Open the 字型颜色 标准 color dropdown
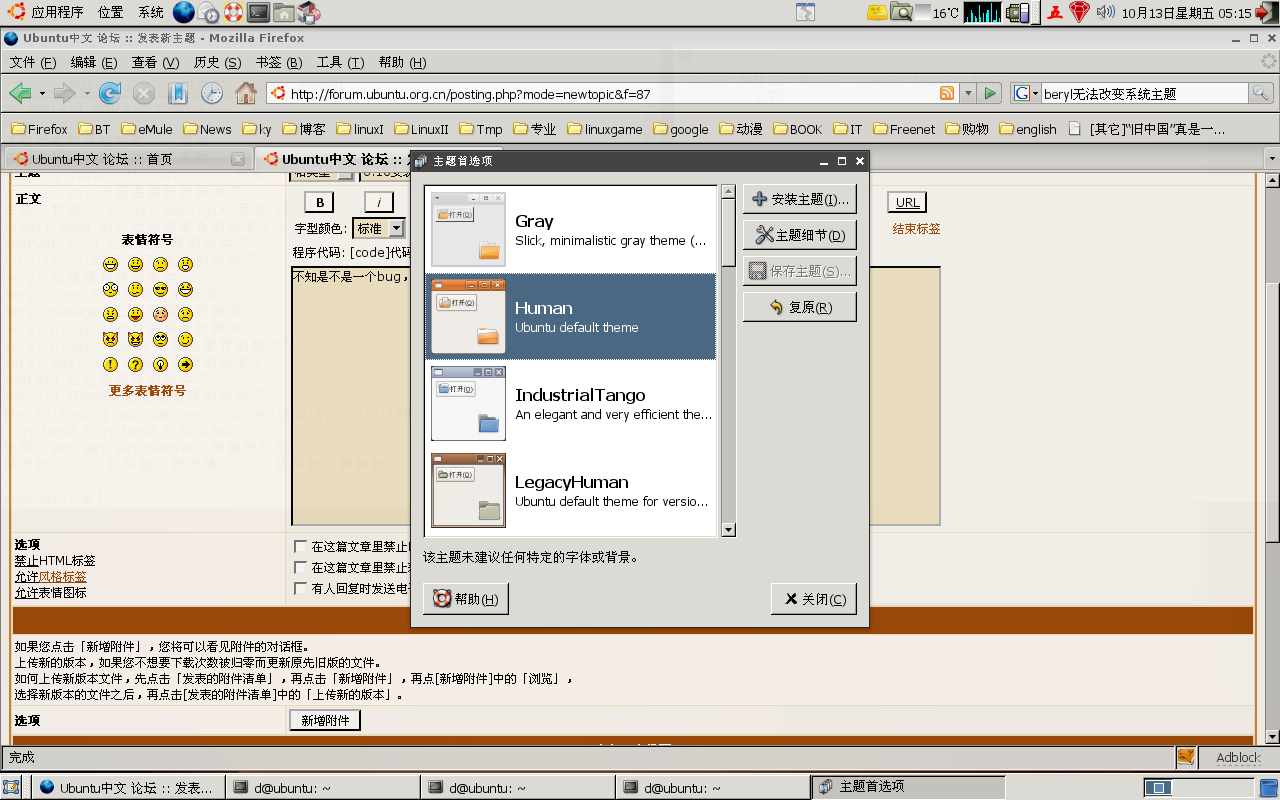The width and height of the screenshot is (1280, 800). [x=379, y=229]
